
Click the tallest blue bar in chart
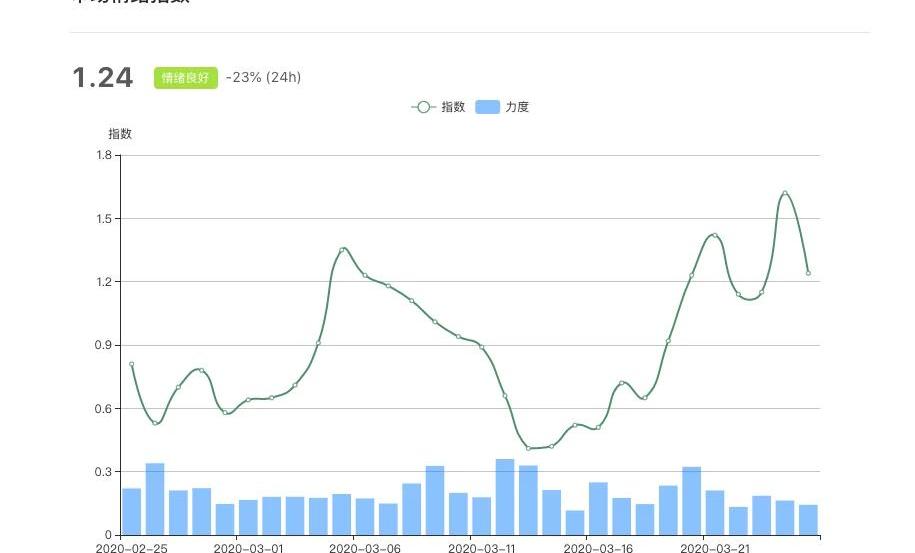(x=505, y=496)
